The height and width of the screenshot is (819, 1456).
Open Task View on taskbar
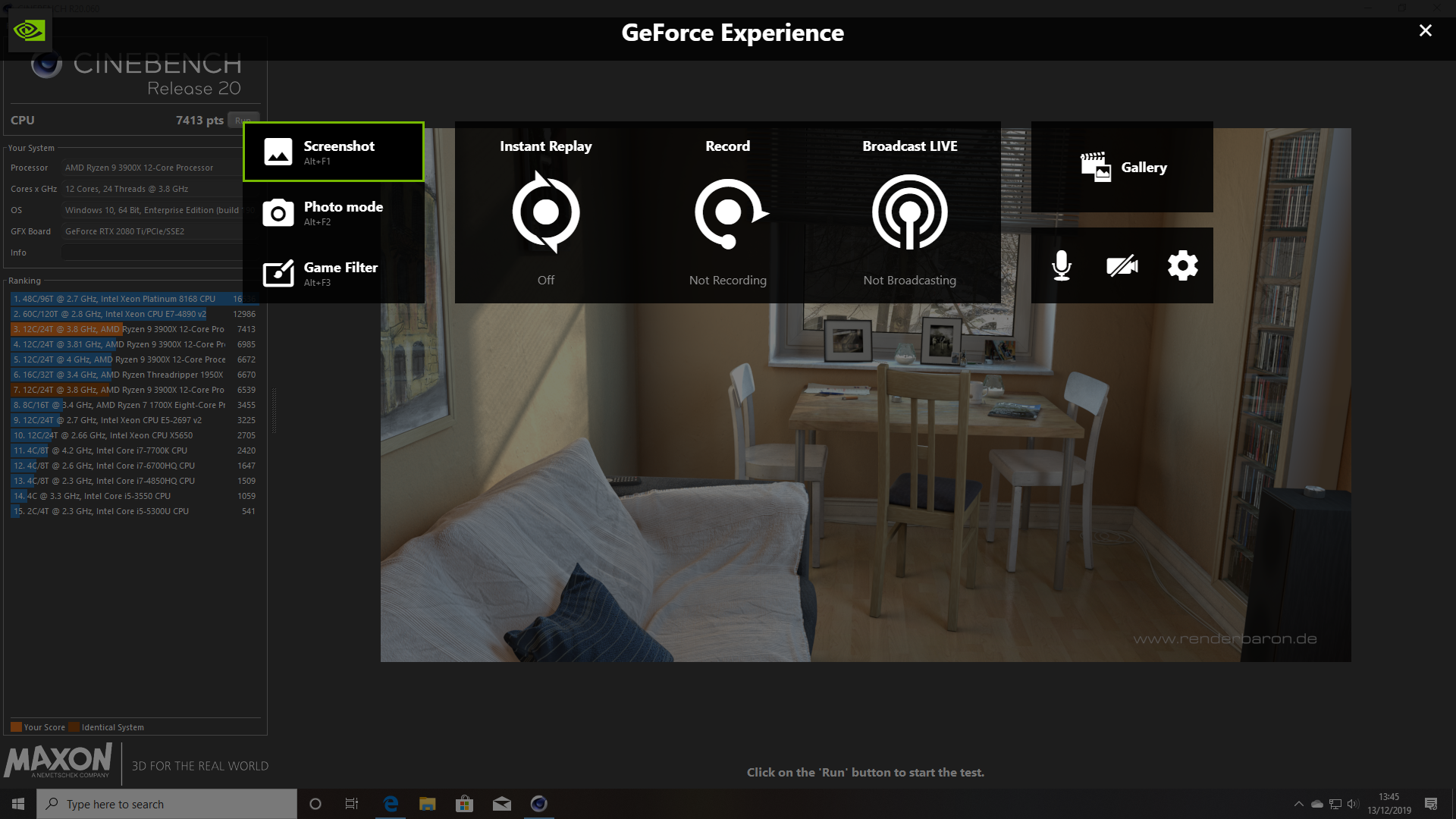(352, 804)
